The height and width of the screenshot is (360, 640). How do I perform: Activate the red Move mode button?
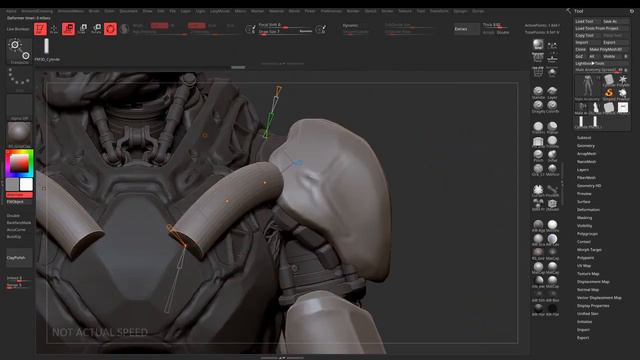68,29
